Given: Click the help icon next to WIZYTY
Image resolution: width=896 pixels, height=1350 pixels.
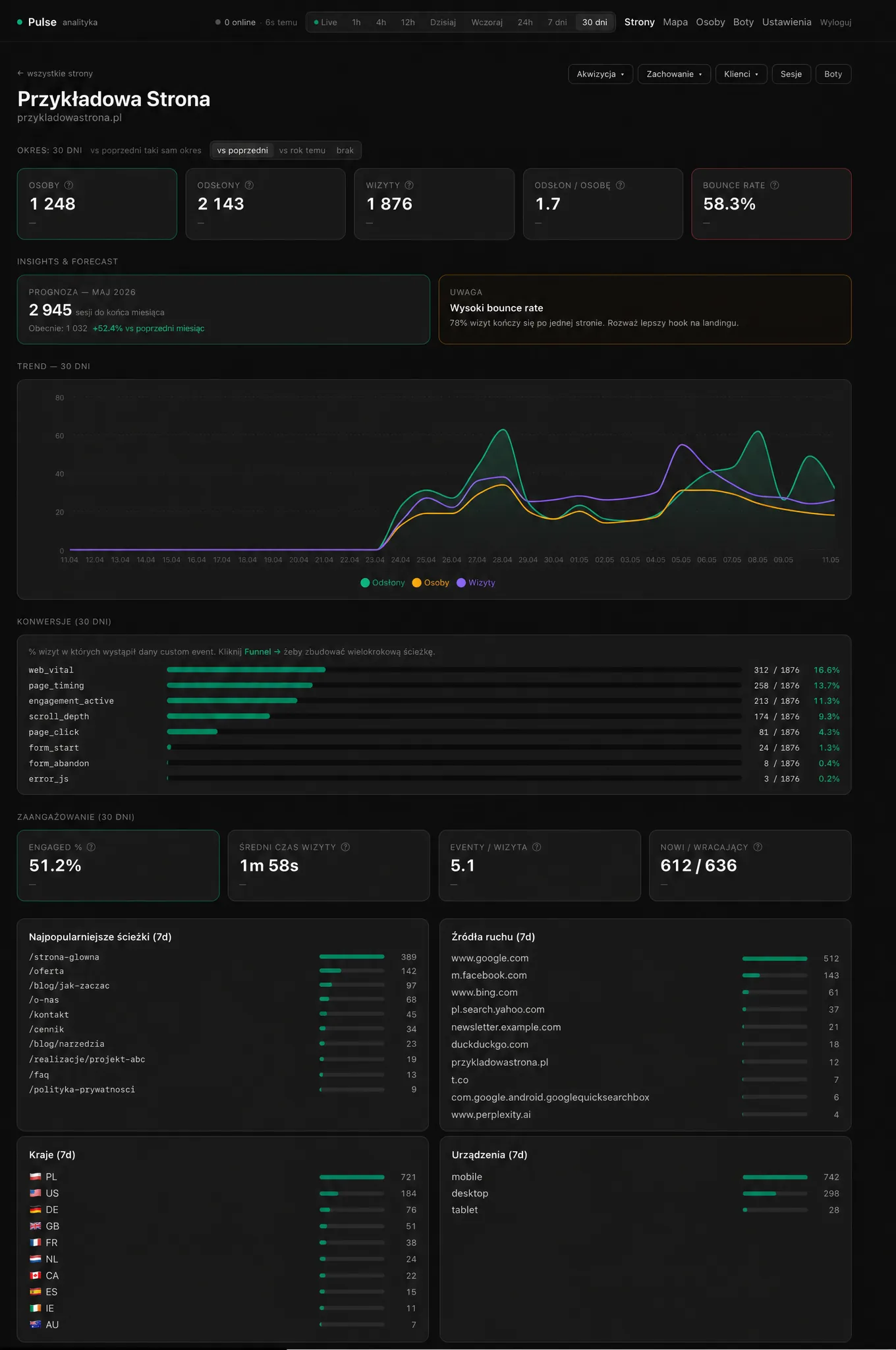Looking at the screenshot, I should pyautogui.click(x=409, y=185).
